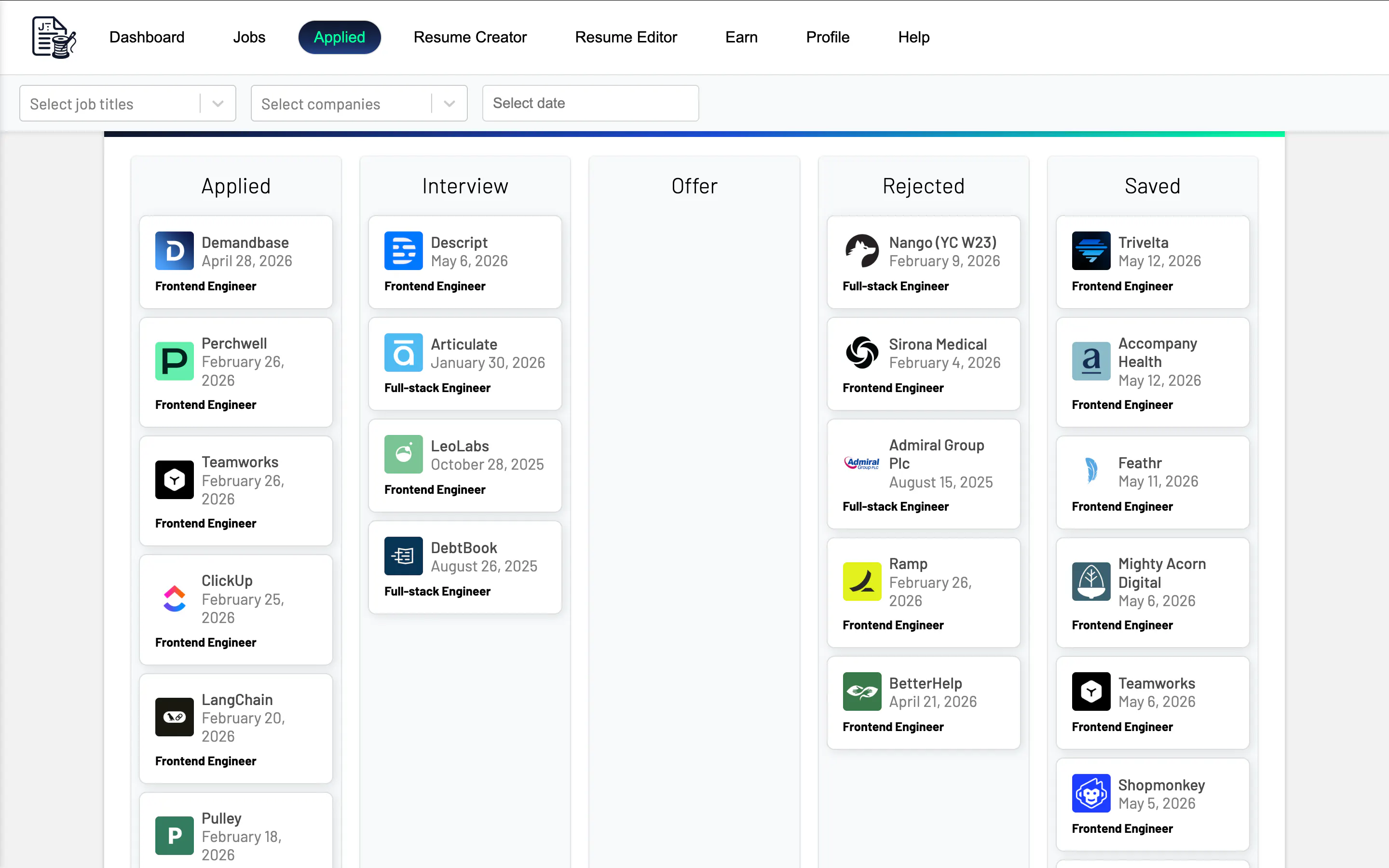1389x868 pixels.
Task: Click the Rejected column heading
Action: tap(924, 186)
